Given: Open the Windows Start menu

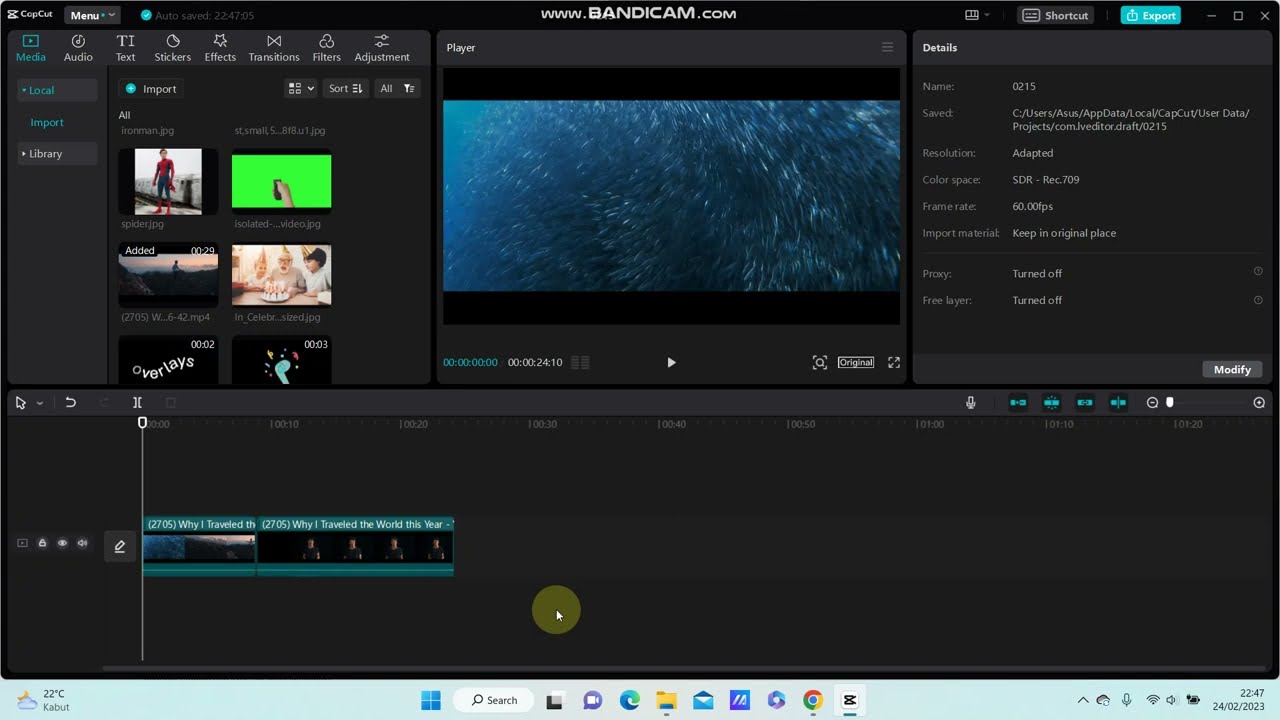Looking at the screenshot, I should (x=431, y=700).
